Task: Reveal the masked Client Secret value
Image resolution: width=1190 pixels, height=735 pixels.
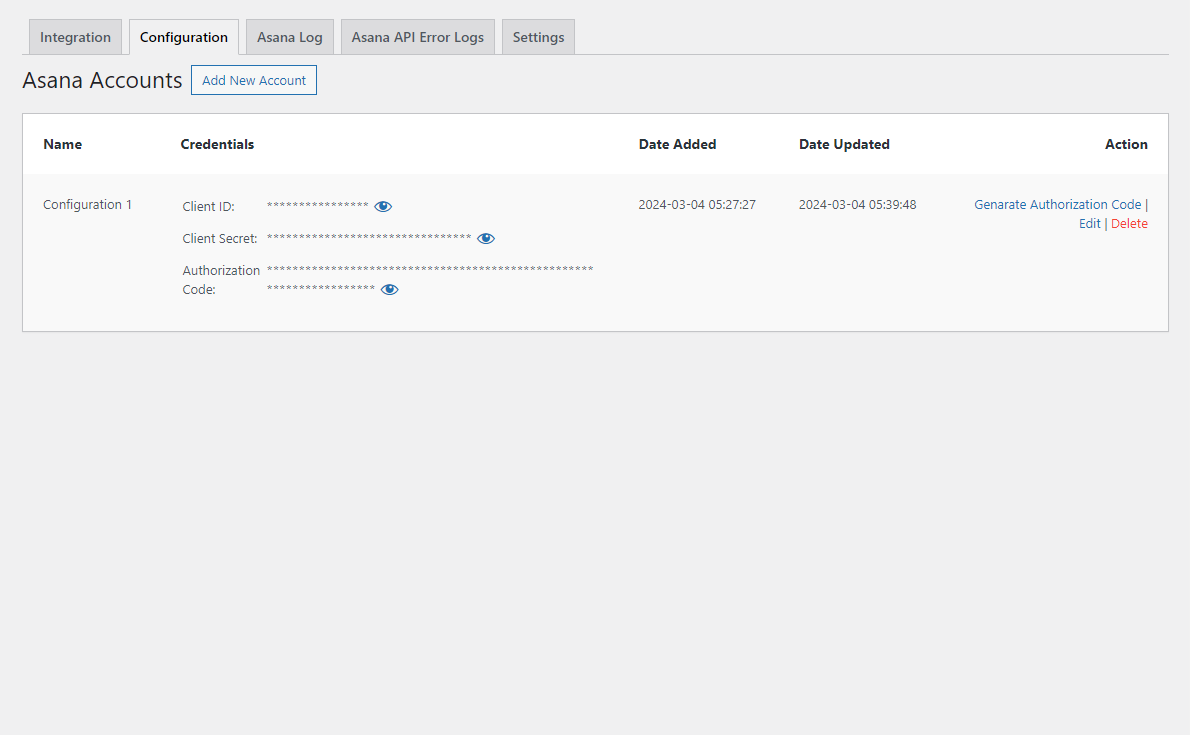Action: pyautogui.click(x=486, y=238)
